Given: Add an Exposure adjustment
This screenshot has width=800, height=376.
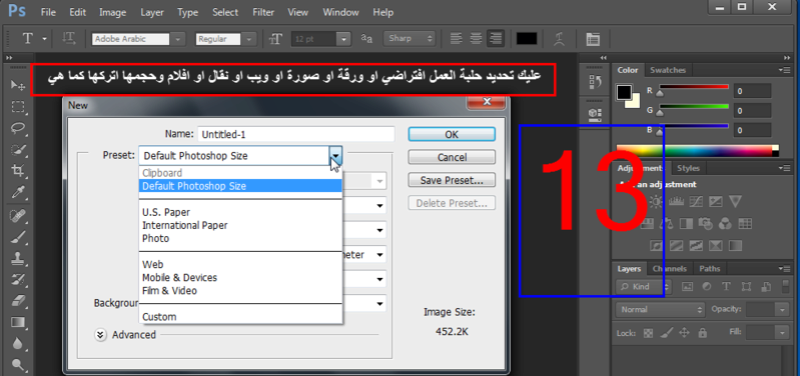Looking at the screenshot, I should point(715,202).
